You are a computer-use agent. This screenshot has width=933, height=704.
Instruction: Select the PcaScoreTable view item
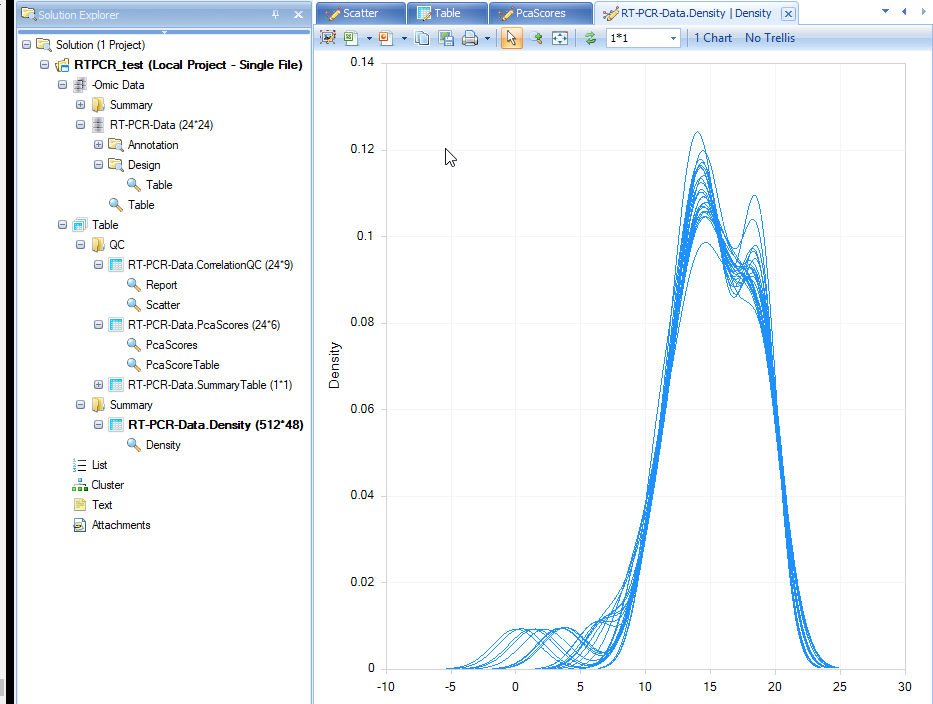(183, 365)
